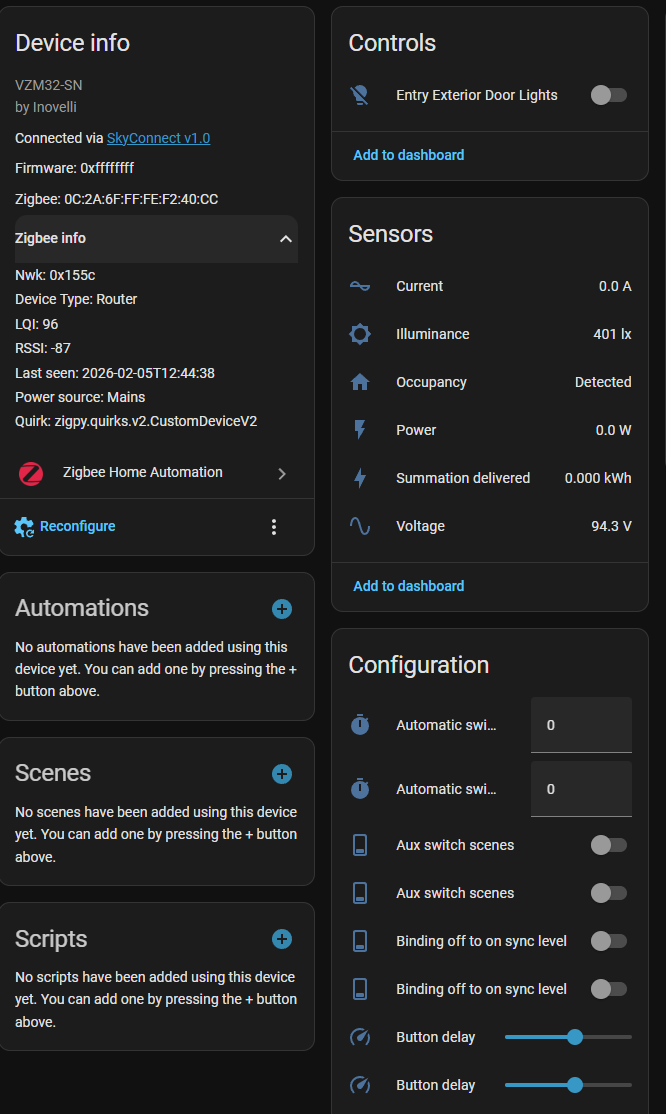Open the SkyConnect v1.0 link

pos(158,138)
